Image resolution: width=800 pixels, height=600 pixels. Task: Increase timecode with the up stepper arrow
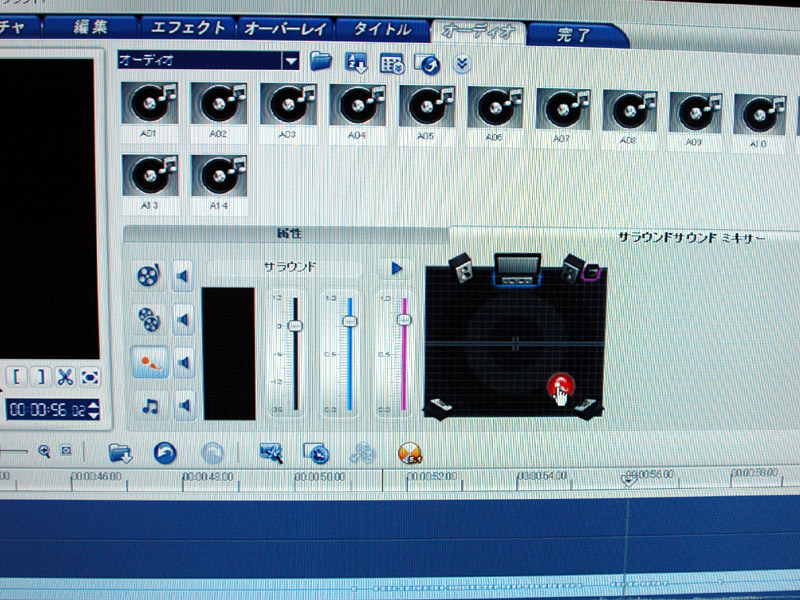click(93, 405)
